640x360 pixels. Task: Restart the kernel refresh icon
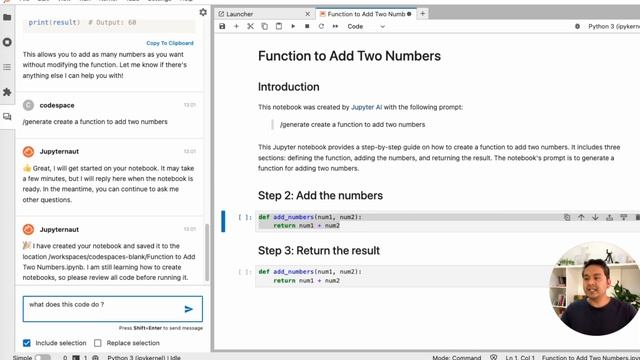pyautogui.click(x=321, y=26)
